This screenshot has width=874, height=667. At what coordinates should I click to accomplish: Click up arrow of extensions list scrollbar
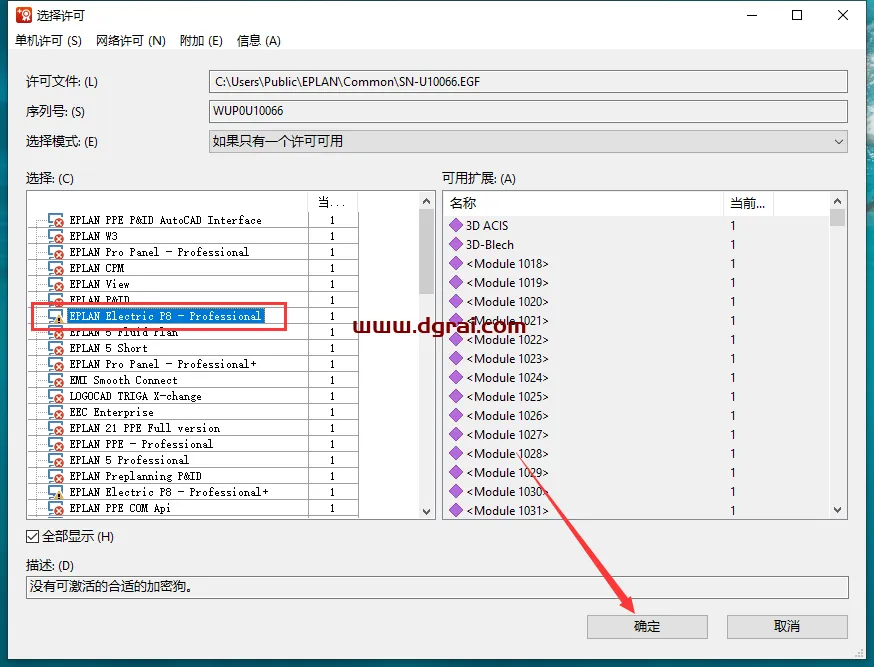tap(837, 201)
